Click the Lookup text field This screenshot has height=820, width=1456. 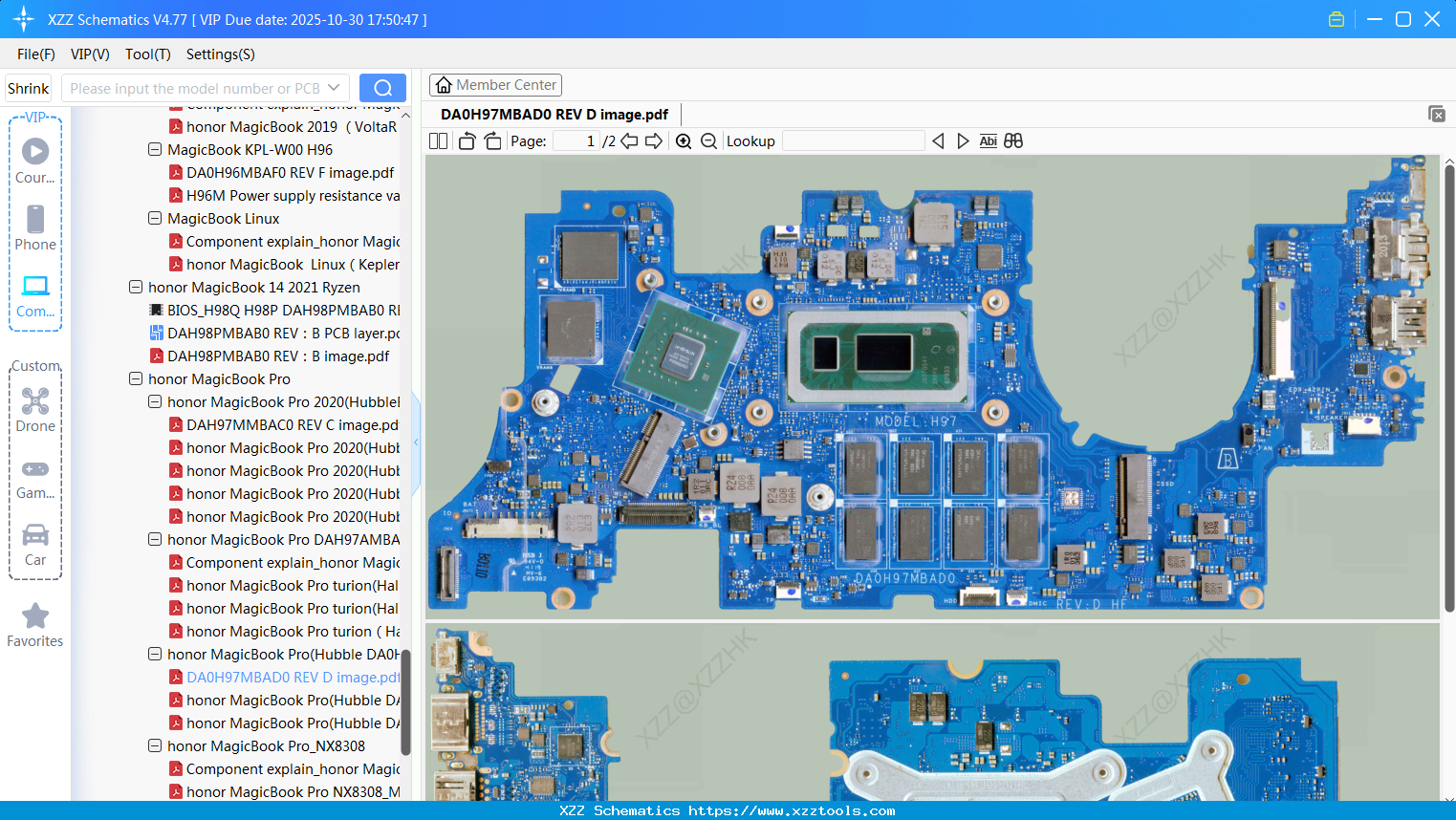click(x=854, y=141)
